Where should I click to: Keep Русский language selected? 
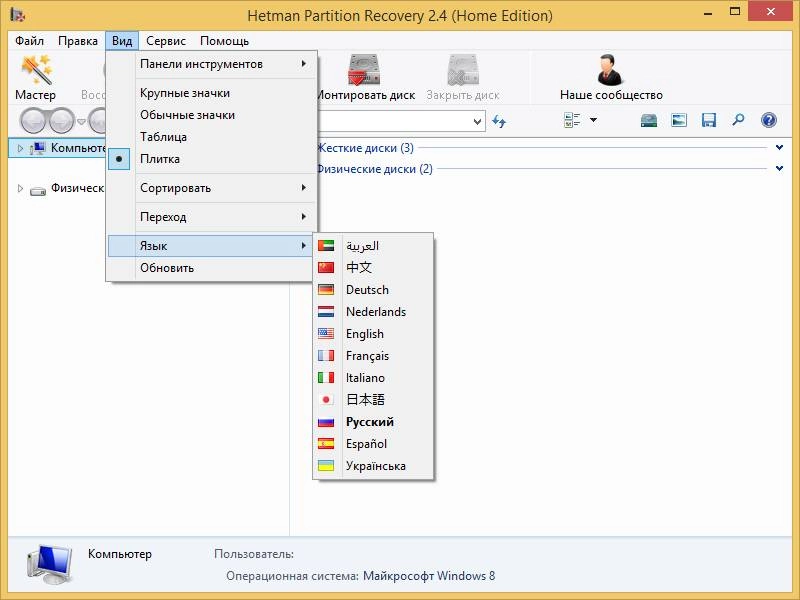pyautogui.click(x=373, y=422)
